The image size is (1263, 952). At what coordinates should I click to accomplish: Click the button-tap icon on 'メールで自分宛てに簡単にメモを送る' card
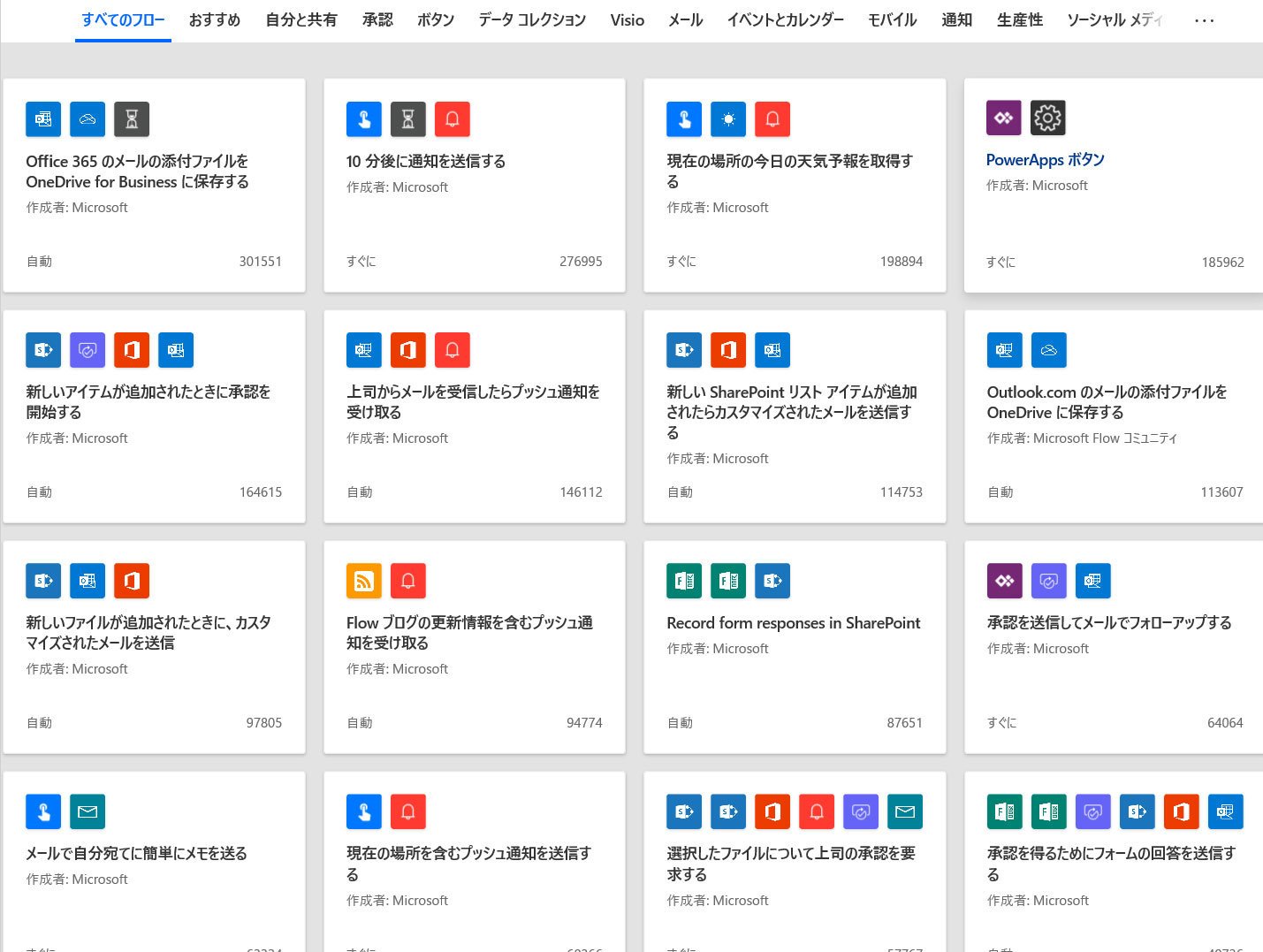coord(43,811)
